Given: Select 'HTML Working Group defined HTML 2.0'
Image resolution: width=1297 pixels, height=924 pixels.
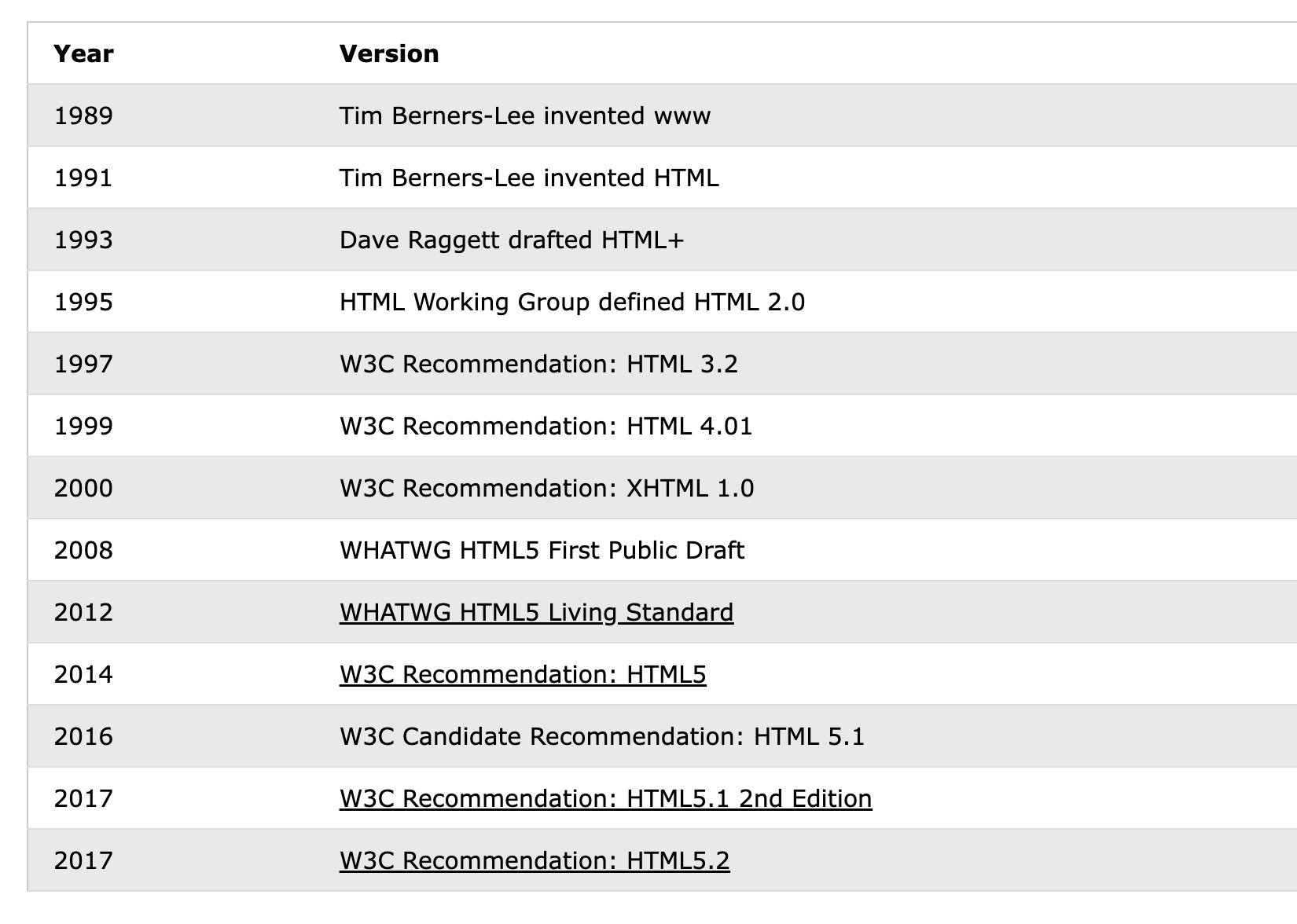Looking at the screenshot, I should pos(572,302).
